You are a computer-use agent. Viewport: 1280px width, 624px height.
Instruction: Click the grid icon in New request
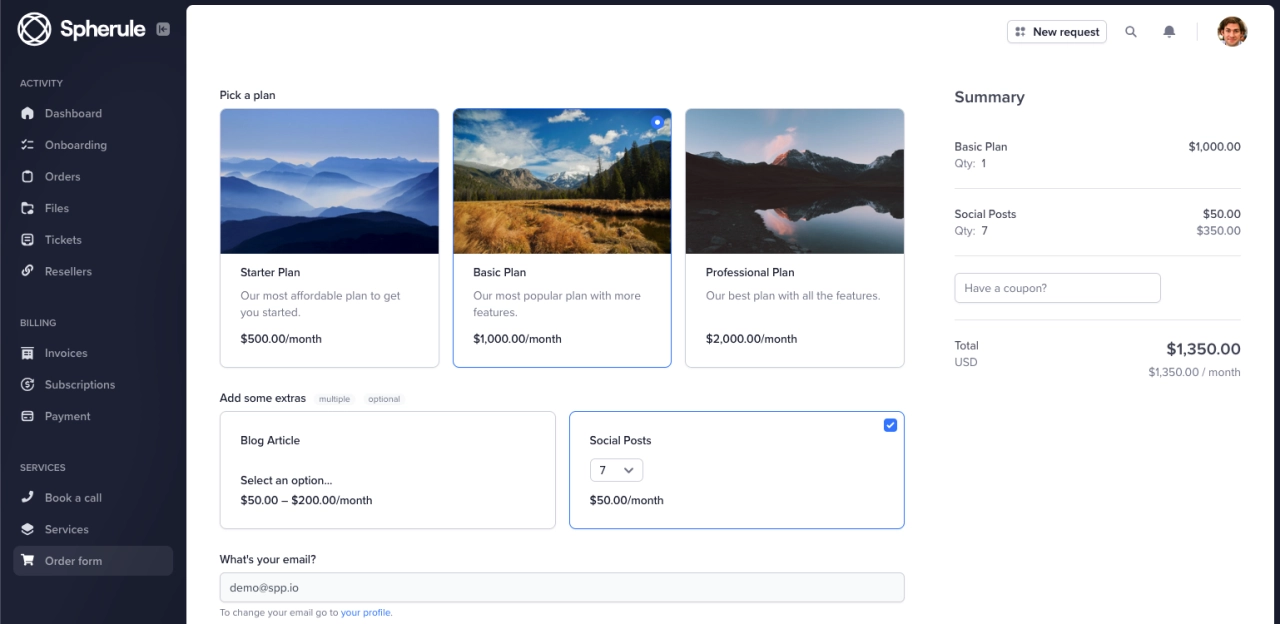pos(1020,32)
